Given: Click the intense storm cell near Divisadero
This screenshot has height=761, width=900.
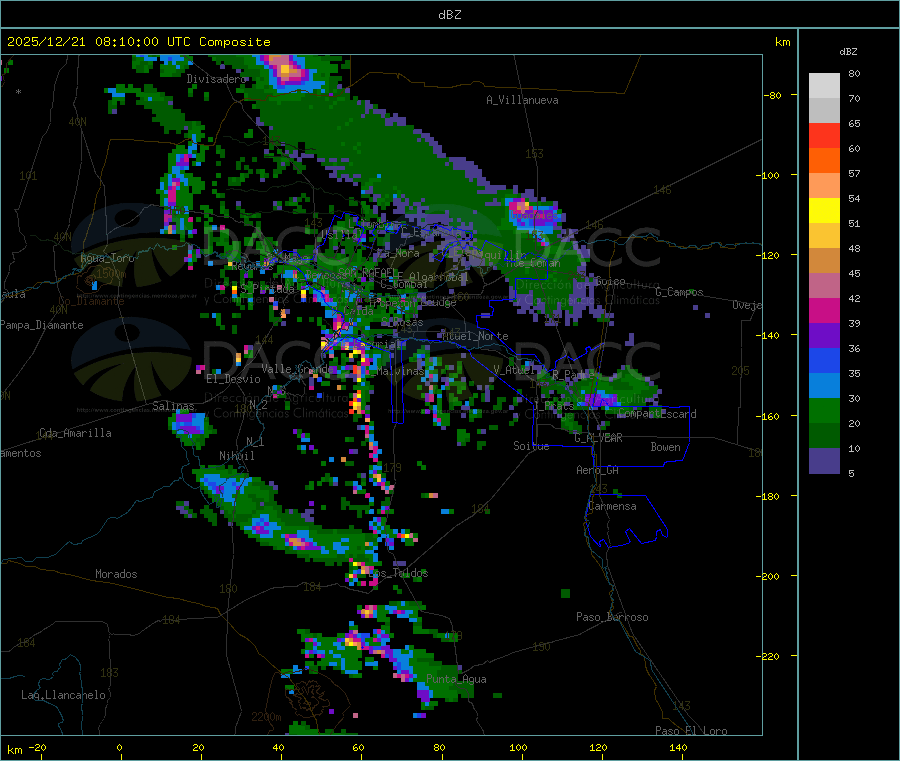Looking at the screenshot, I should (x=286, y=71).
